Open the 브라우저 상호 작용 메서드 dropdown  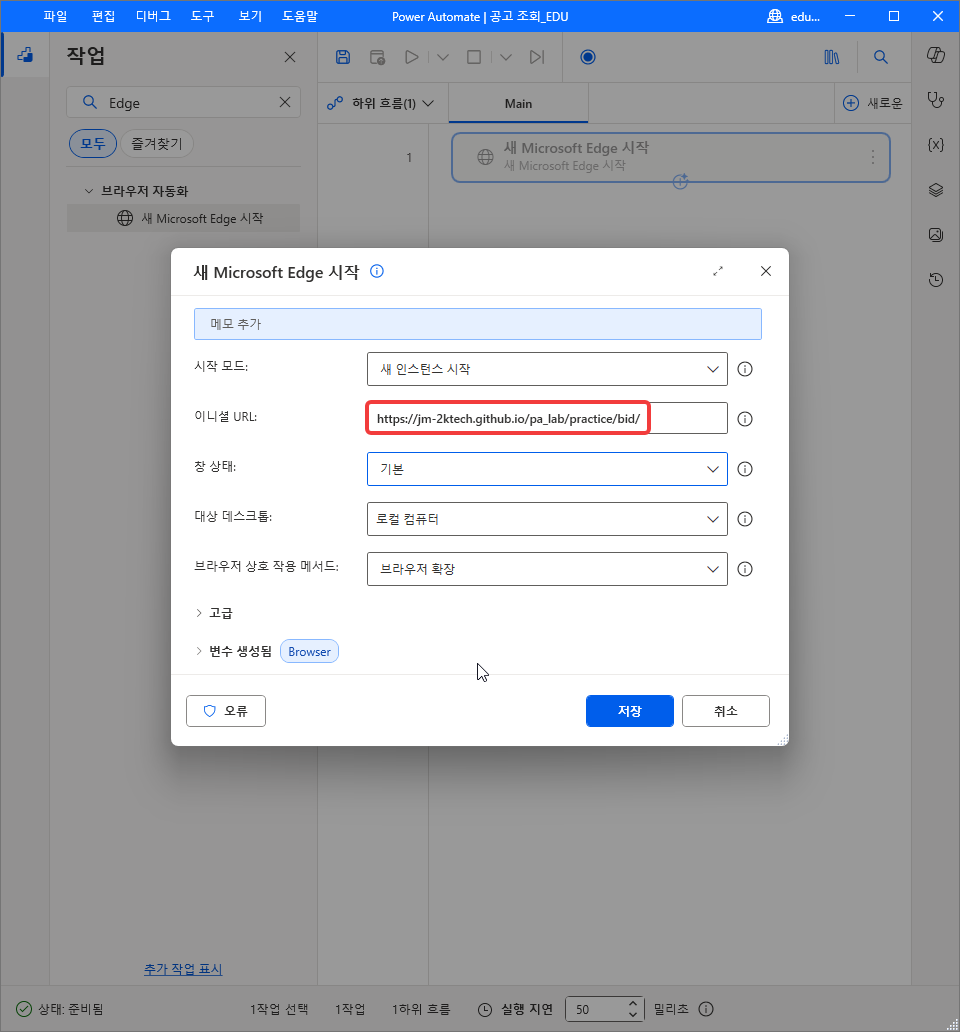[547, 569]
